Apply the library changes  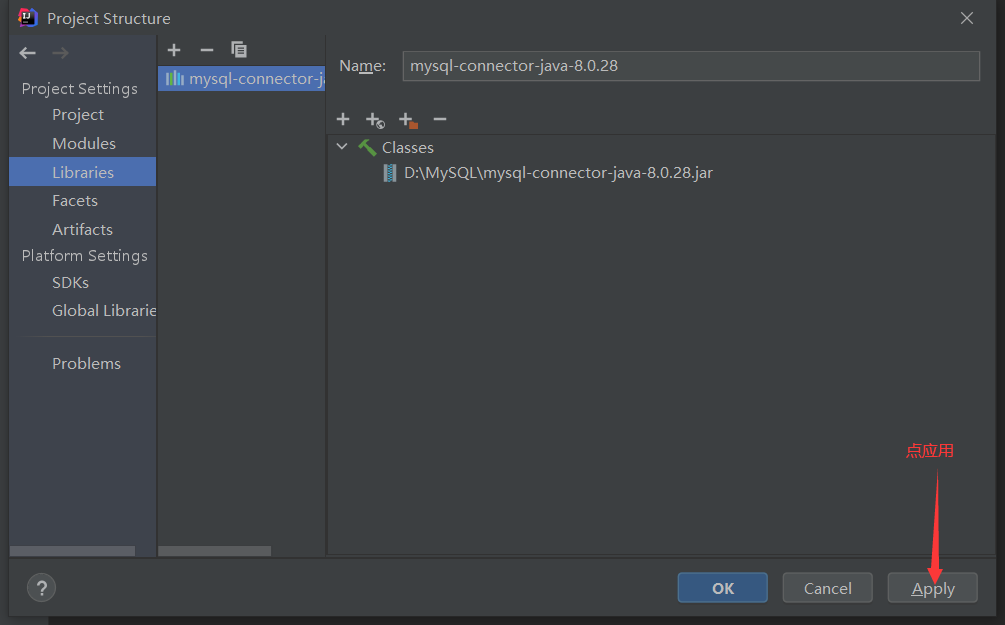pos(932,588)
